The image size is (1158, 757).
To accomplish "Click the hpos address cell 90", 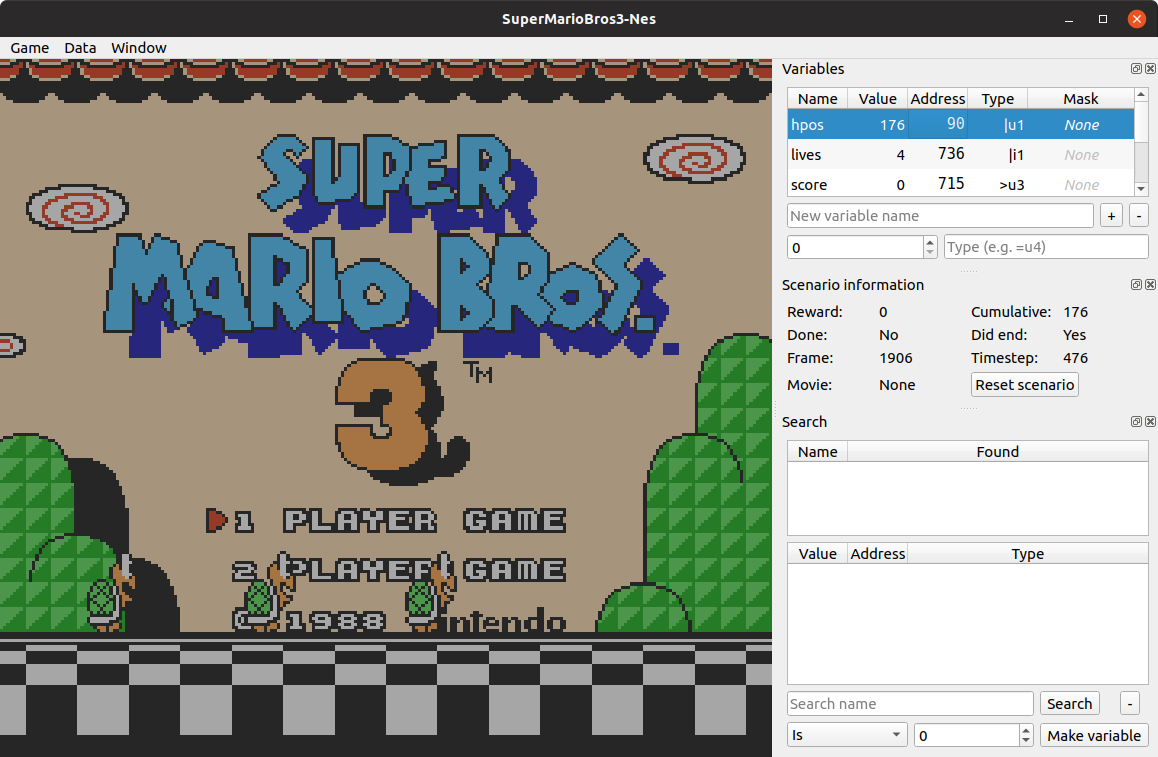I will tap(938, 124).
